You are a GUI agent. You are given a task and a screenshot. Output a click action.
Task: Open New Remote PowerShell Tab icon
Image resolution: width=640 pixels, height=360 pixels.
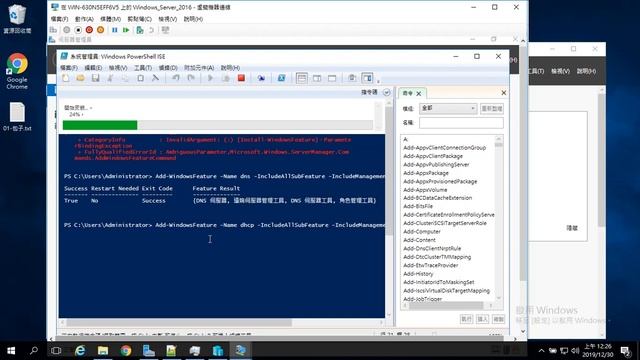click(x=261, y=78)
